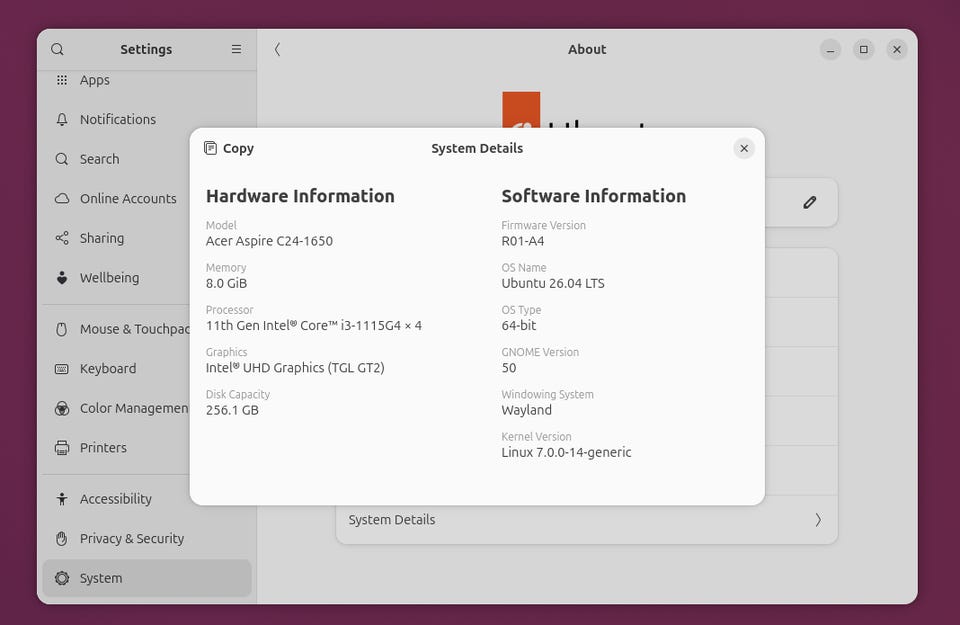This screenshot has width=960, height=625.
Task: Click the model value Acer Aspire C24-1650
Action: coord(269,241)
